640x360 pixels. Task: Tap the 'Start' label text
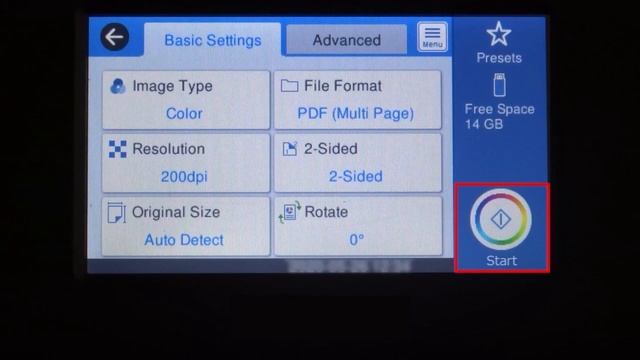(x=501, y=261)
